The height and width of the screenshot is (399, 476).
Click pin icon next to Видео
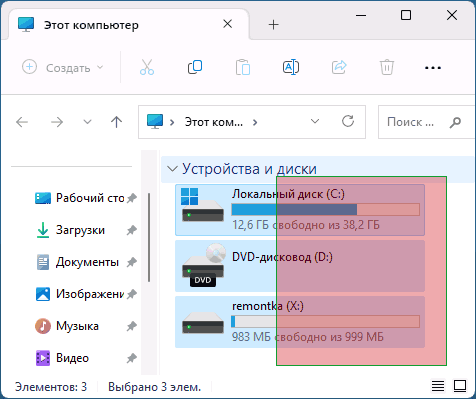click(132, 358)
